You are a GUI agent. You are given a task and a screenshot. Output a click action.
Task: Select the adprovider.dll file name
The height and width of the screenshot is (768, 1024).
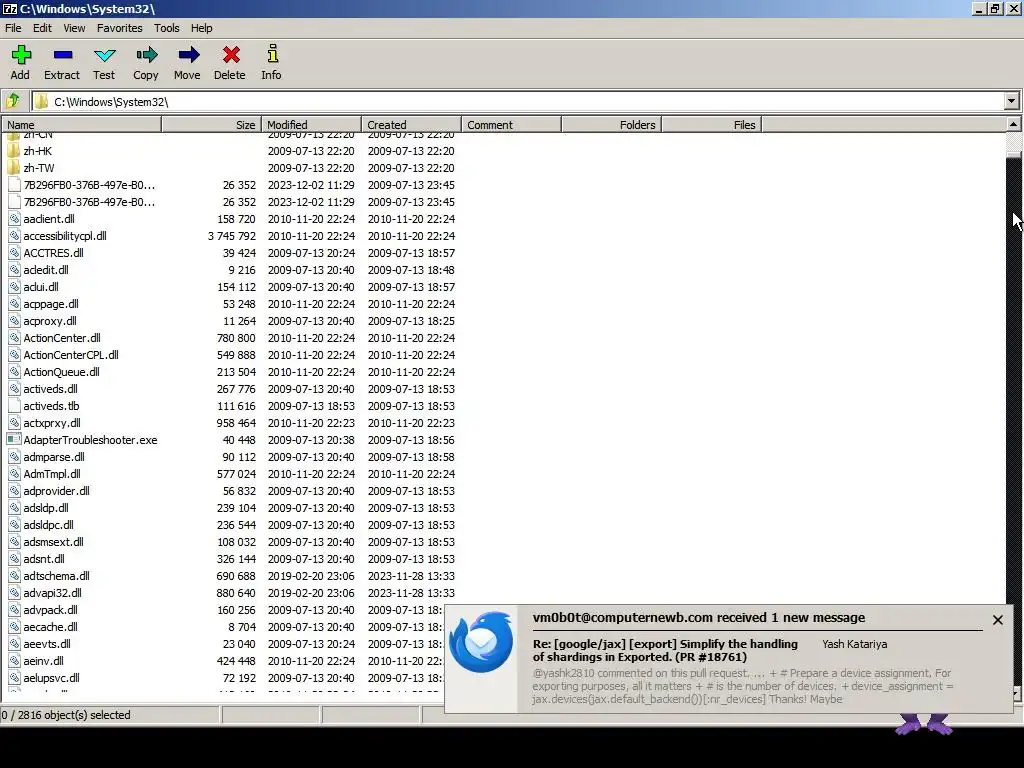click(56, 490)
